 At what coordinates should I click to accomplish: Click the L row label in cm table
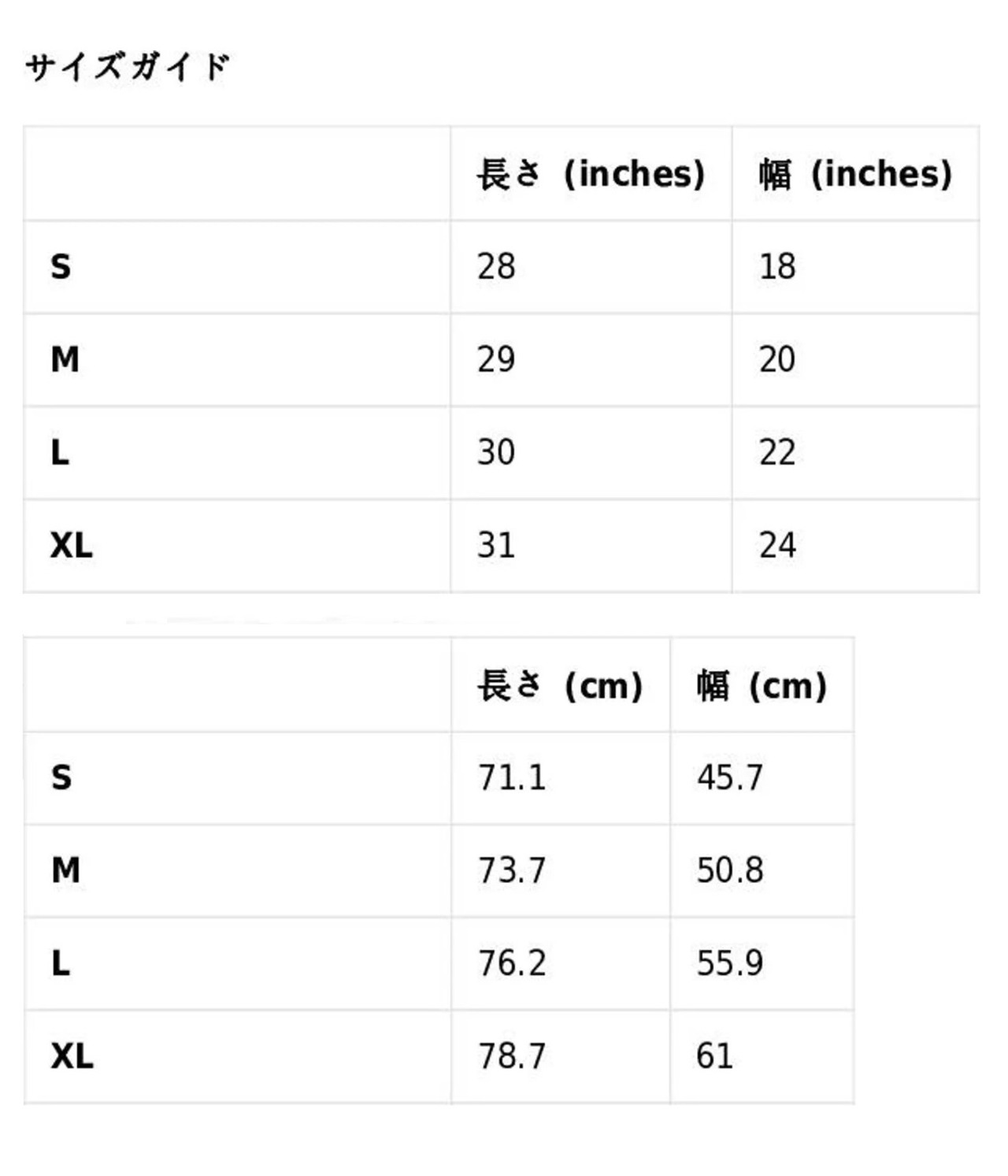click(x=61, y=963)
